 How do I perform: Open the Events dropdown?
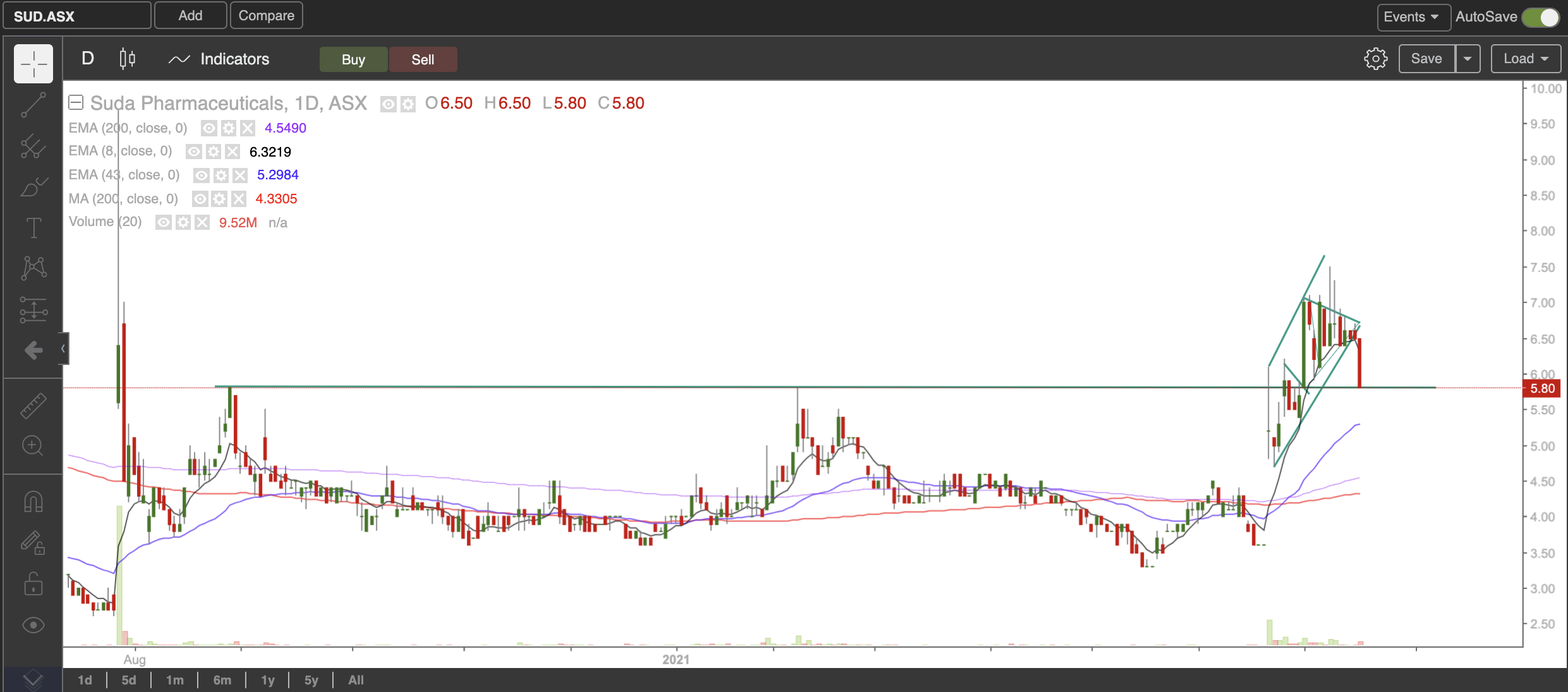1413,17
